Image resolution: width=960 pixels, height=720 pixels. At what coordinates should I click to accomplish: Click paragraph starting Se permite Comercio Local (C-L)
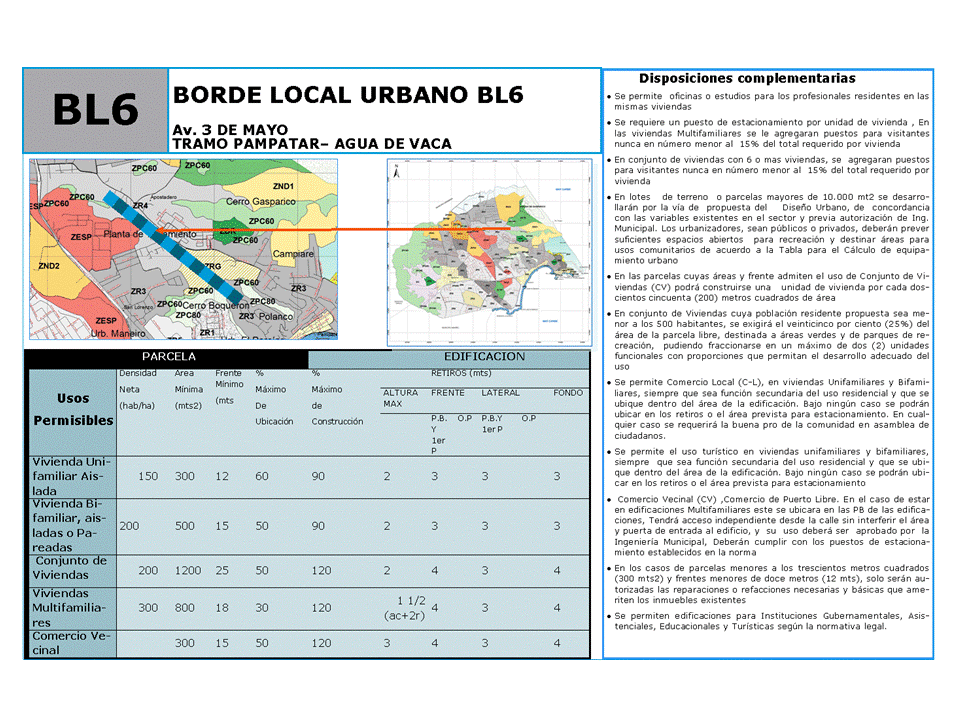tap(771, 409)
